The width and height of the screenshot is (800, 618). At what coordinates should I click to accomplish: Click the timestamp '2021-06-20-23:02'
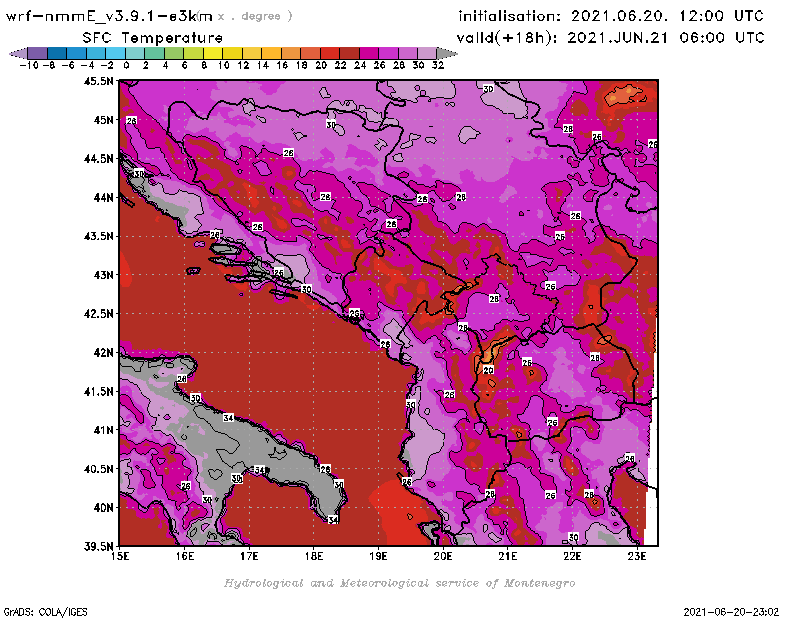[731, 611]
